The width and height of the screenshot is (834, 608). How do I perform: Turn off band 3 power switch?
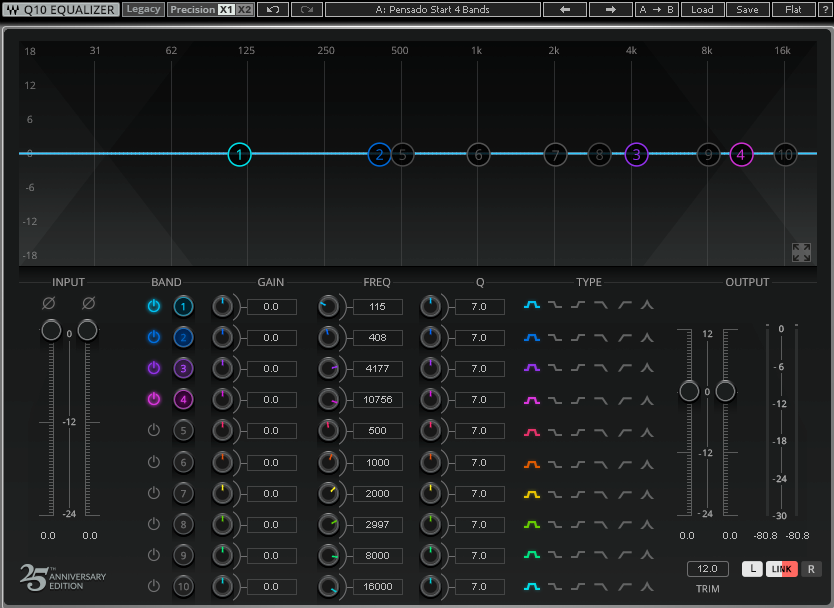click(154, 368)
